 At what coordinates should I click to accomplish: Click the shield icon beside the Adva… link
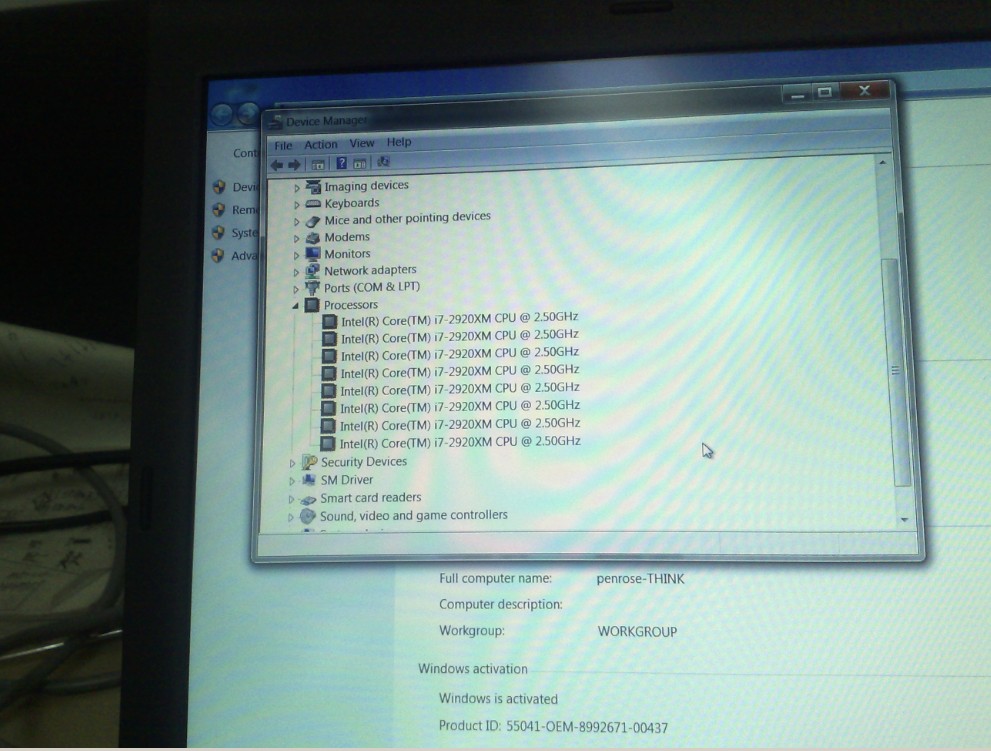click(218, 255)
